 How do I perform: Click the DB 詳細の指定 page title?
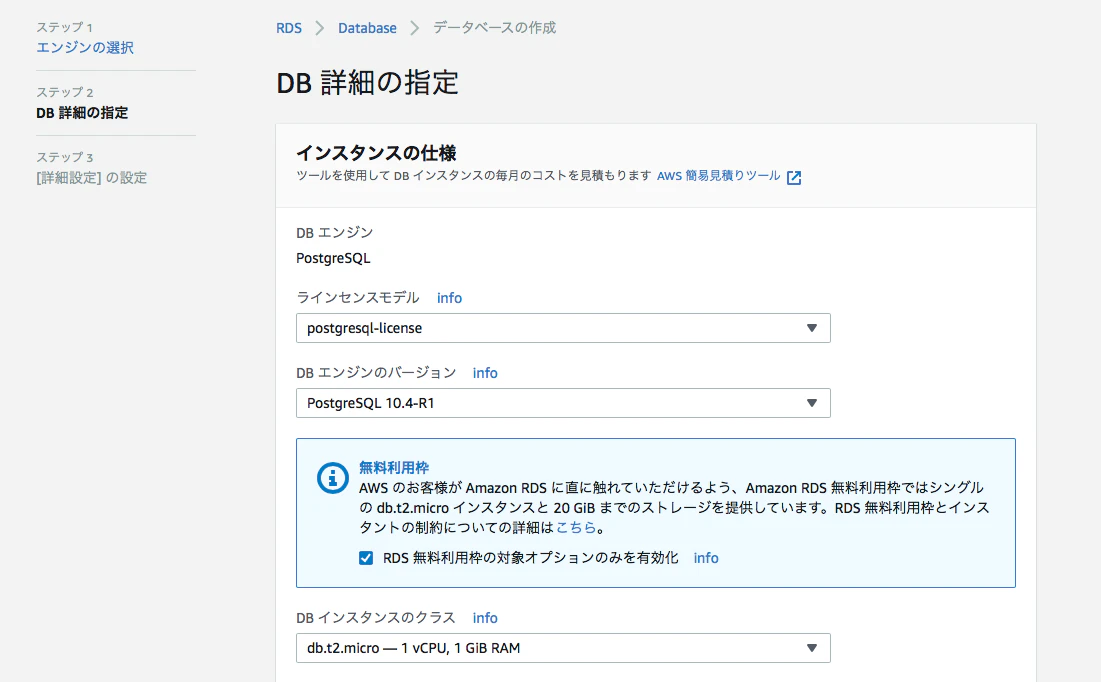(367, 83)
